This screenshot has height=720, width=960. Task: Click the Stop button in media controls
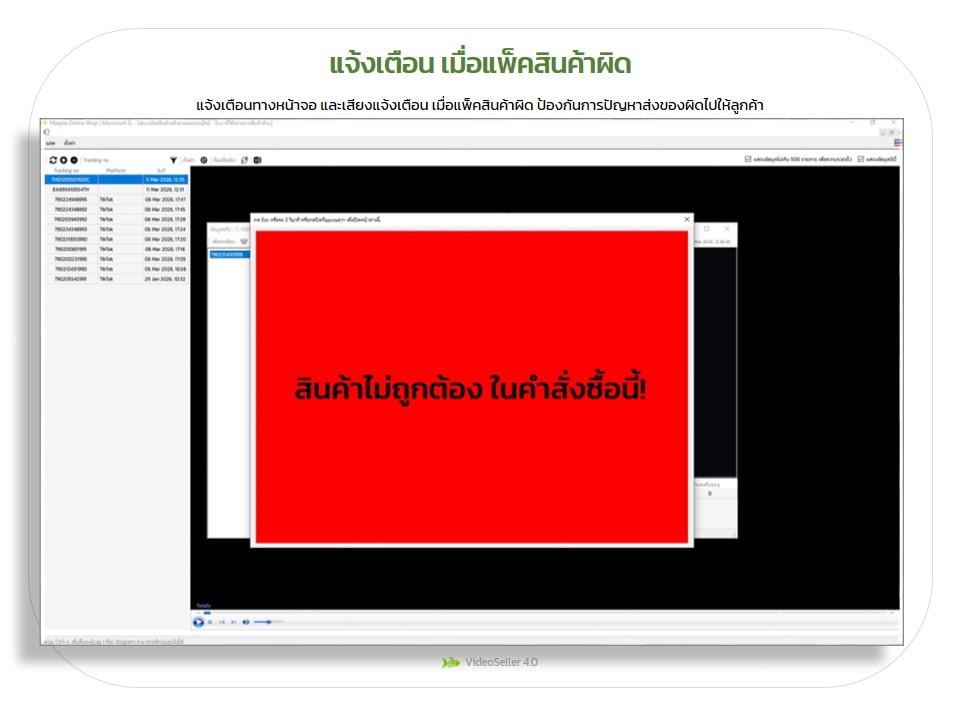[210, 622]
